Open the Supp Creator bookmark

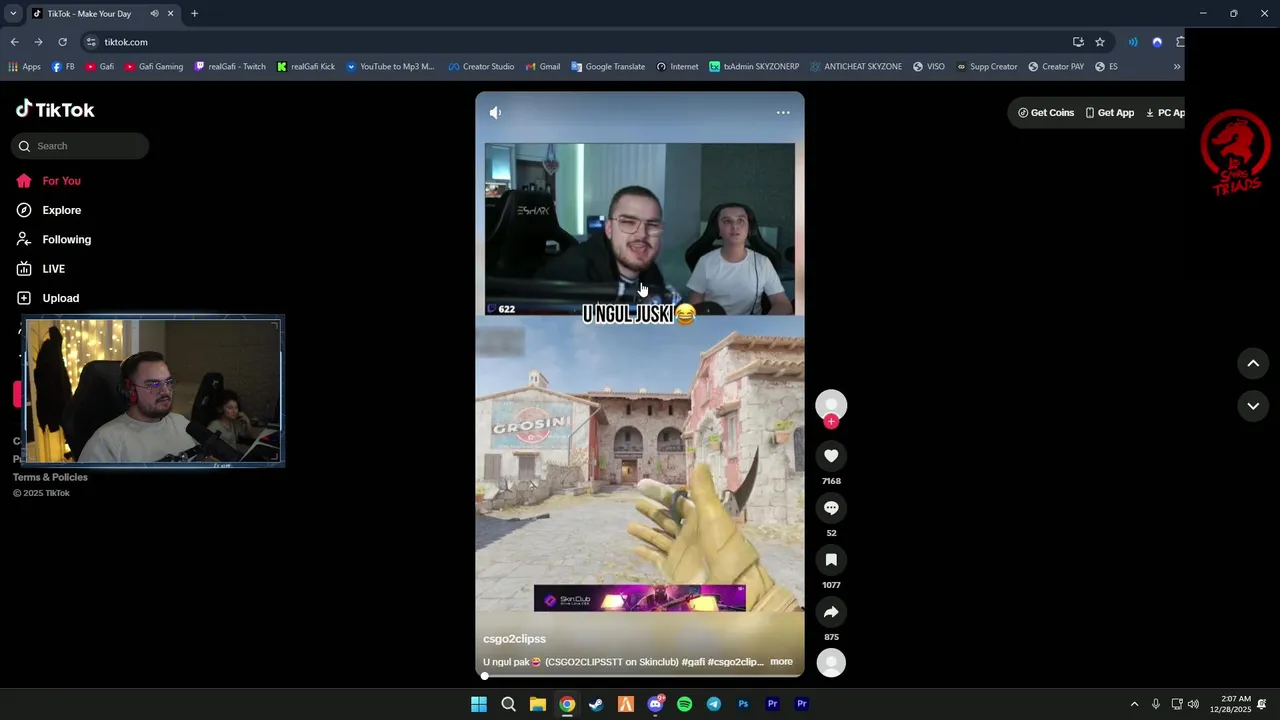click(987, 67)
